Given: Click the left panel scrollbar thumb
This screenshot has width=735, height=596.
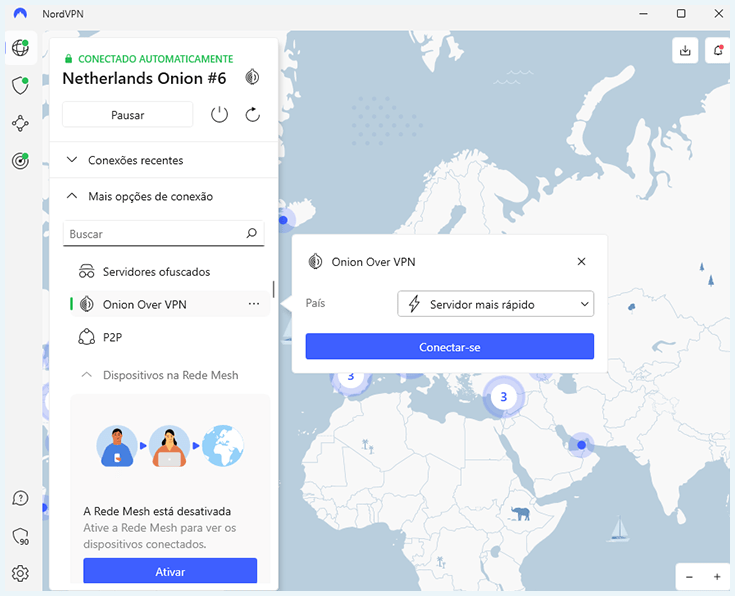Looking at the screenshot, I should [x=273, y=289].
